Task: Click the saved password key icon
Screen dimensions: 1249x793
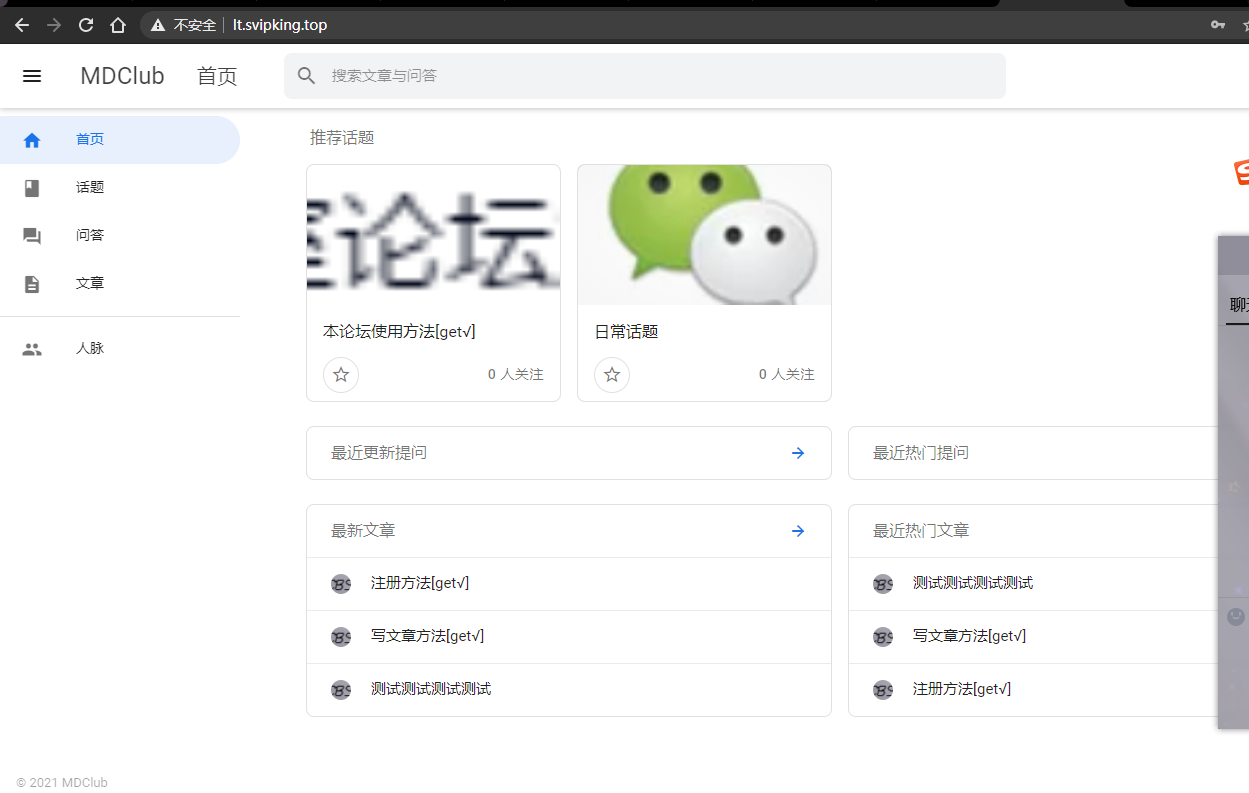Action: click(1218, 25)
